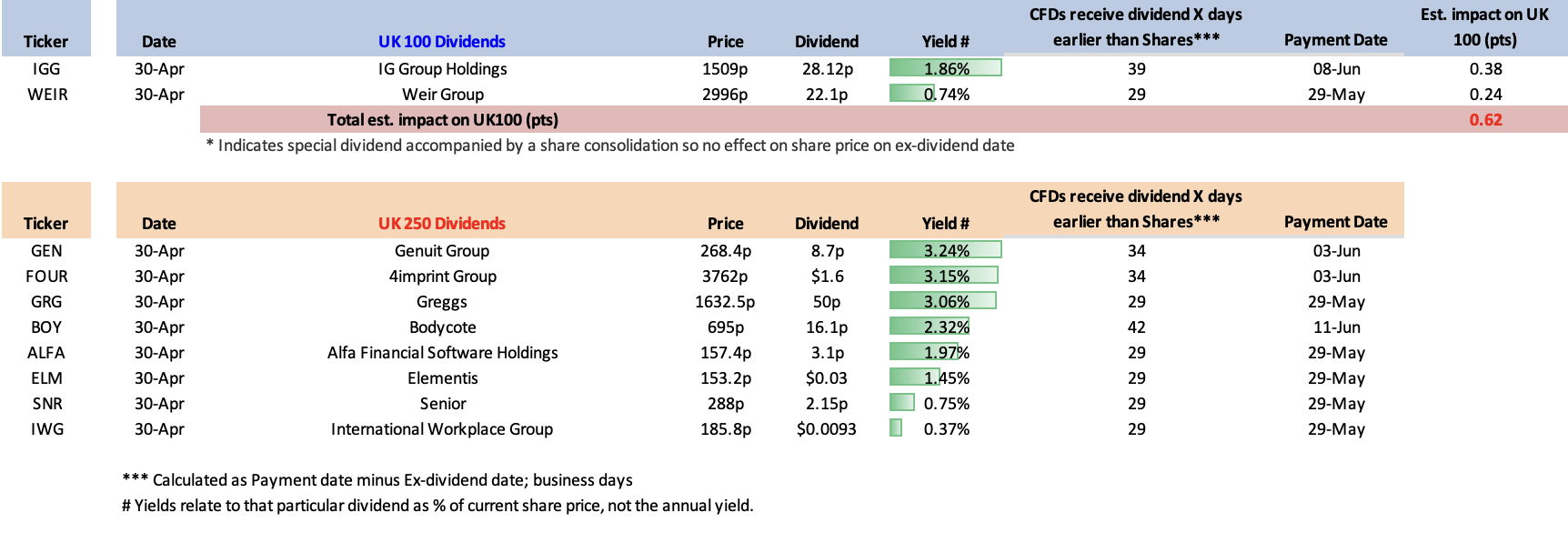This screenshot has height=553, width=1568.
Task: Click the Payment Date header in UK 250 table
Action: 1335,222
